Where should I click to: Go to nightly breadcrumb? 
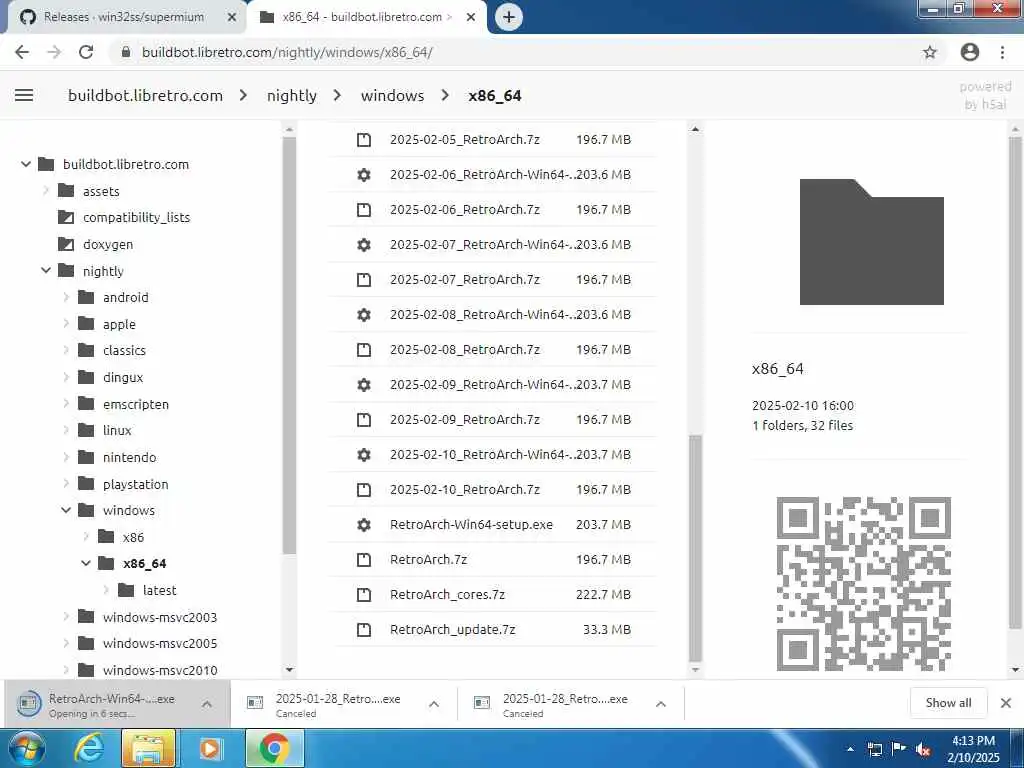[x=291, y=95]
